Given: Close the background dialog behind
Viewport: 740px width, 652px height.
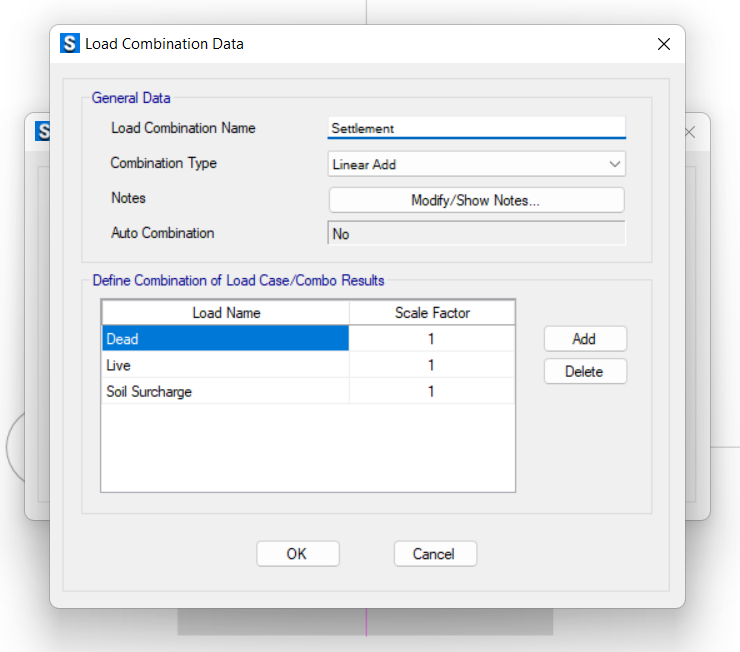Looking at the screenshot, I should 690,132.
